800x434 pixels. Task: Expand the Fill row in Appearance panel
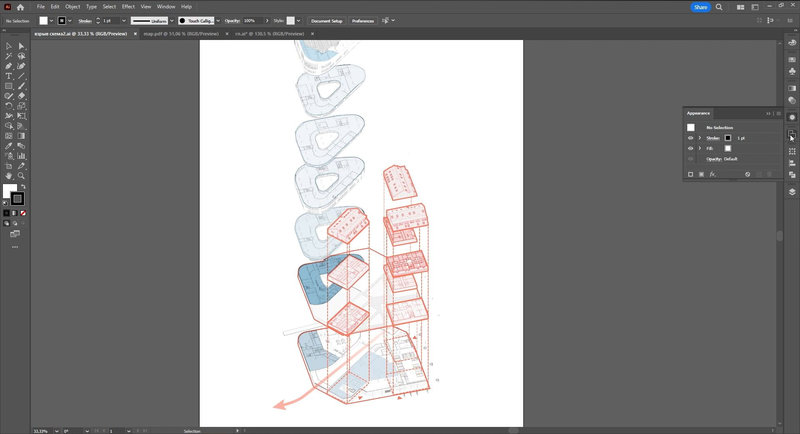point(699,148)
